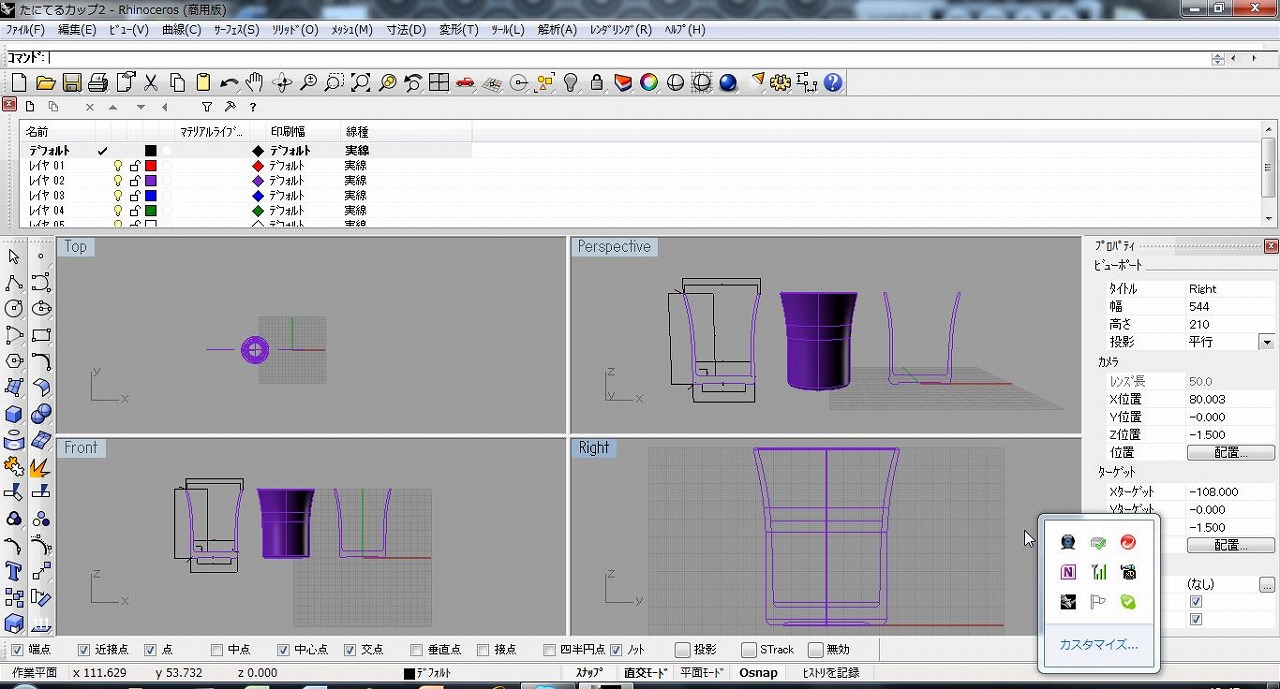The height and width of the screenshot is (689, 1280).
Task: Uncheck the 端点 osnap checkbox
Action: [x=17, y=650]
